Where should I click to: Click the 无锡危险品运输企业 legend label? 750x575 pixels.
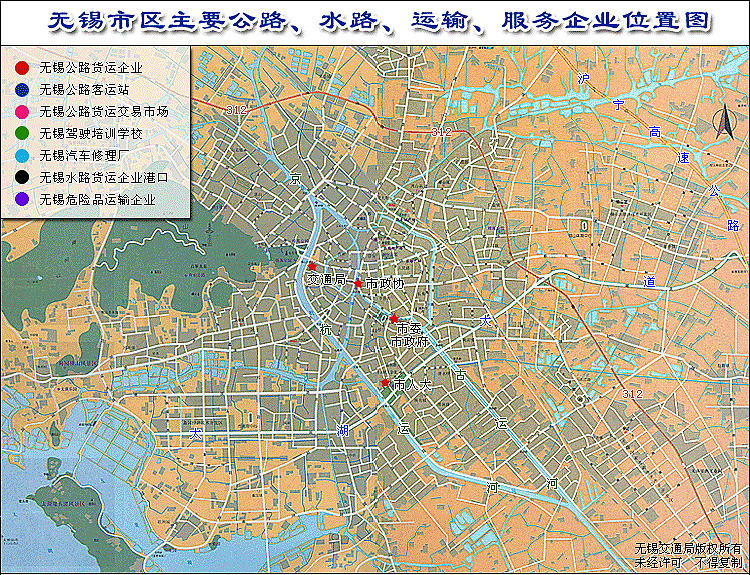tap(97, 200)
